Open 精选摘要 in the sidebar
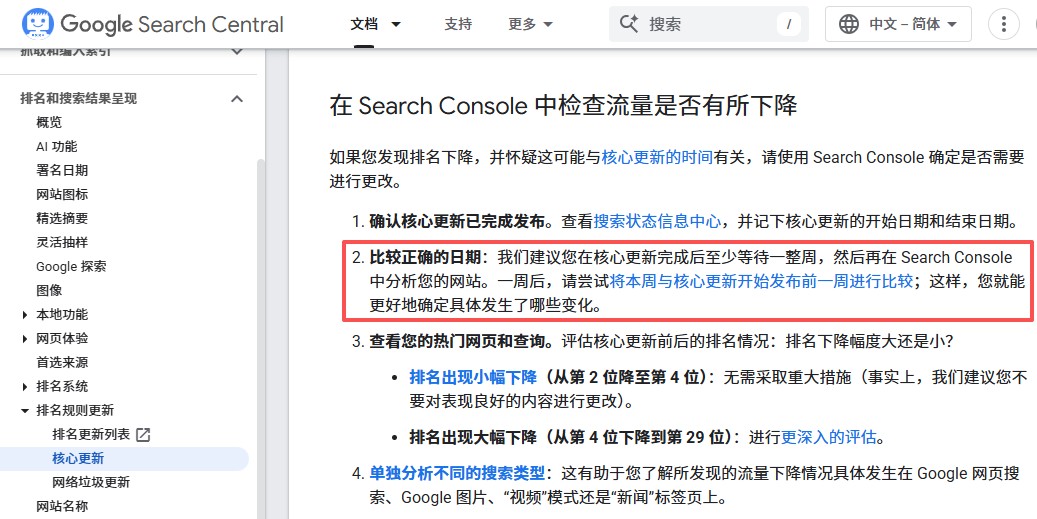This screenshot has height=519, width=1037. click(62, 218)
